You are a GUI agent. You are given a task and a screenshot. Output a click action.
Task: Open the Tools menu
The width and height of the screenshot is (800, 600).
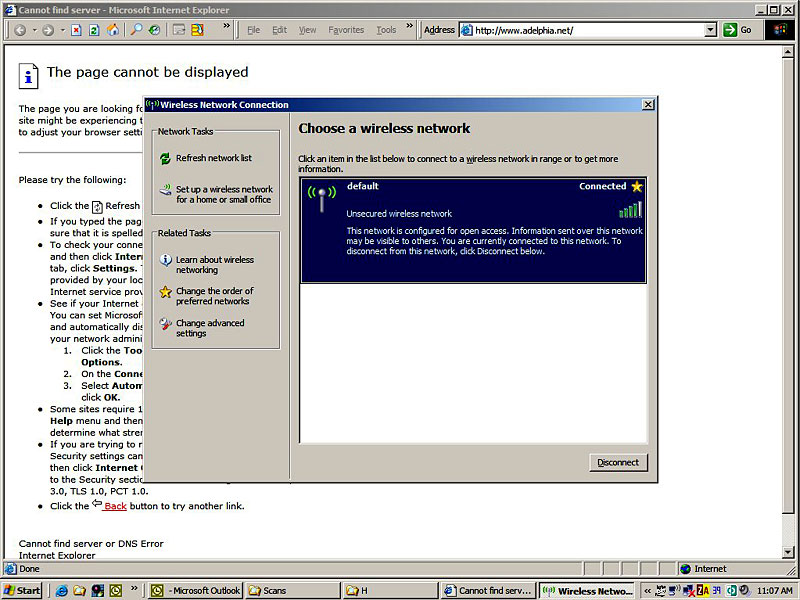(386, 30)
